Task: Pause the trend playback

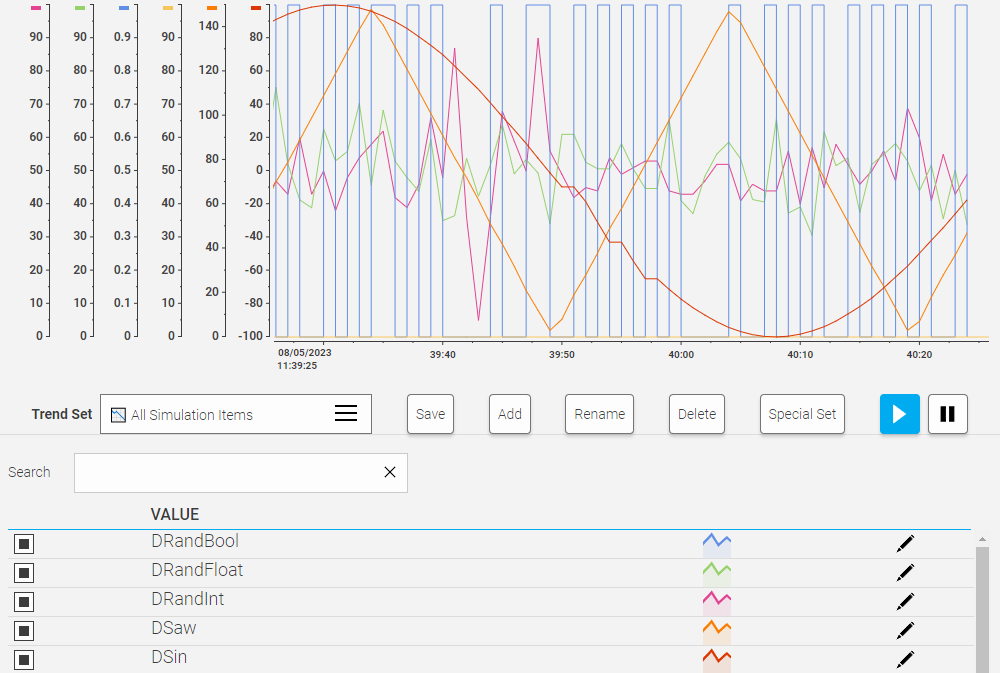Action: pos(947,413)
